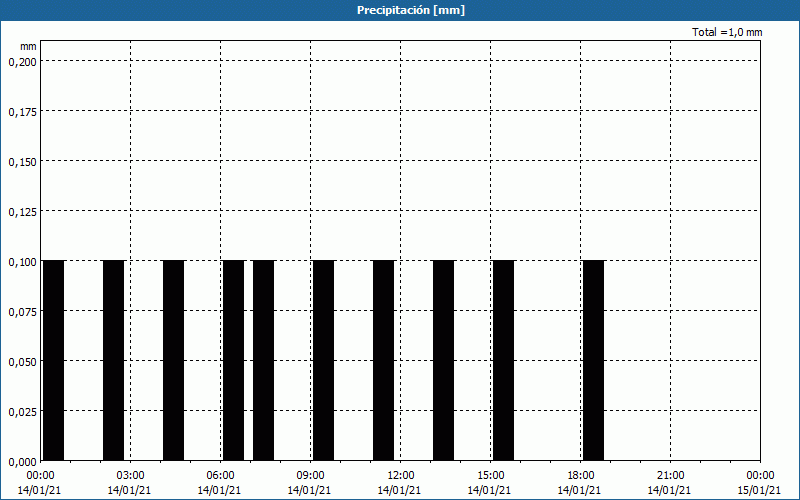Click the 0,125 y-axis label
Image resolution: width=800 pixels, height=500 pixels.
(22, 212)
